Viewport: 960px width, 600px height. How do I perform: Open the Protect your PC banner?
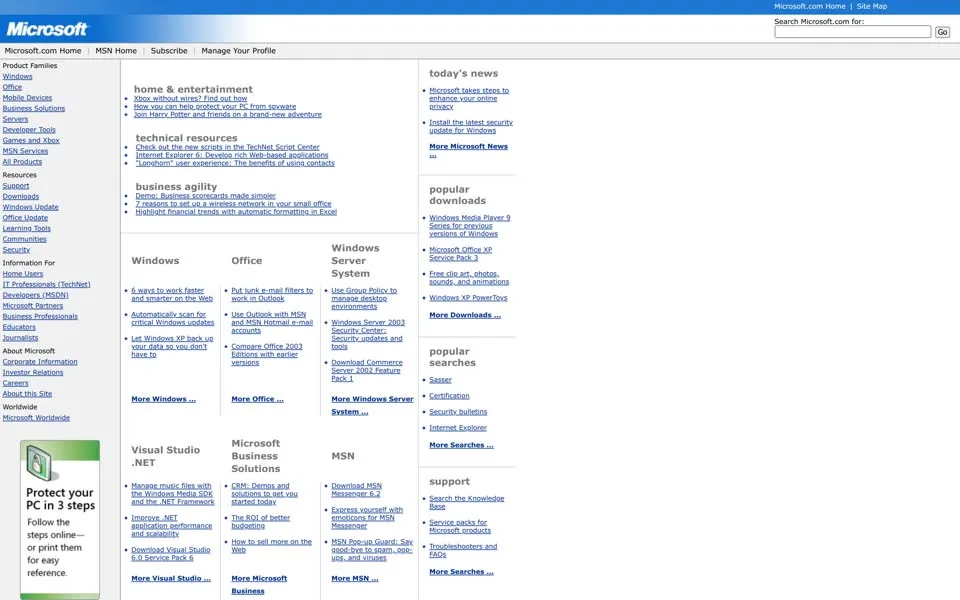pyautogui.click(x=60, y=519)
